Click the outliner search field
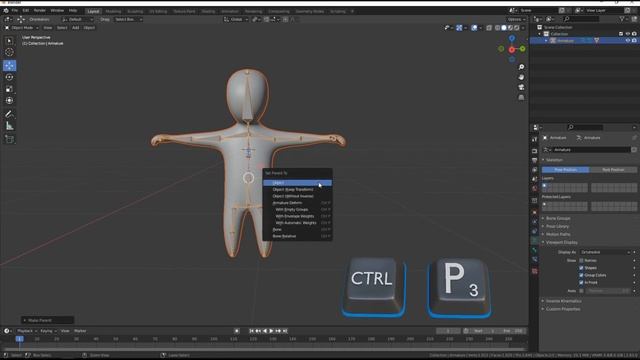Image resolution: width=640 pixels, height=360 pixels. [x=580, y=19]
